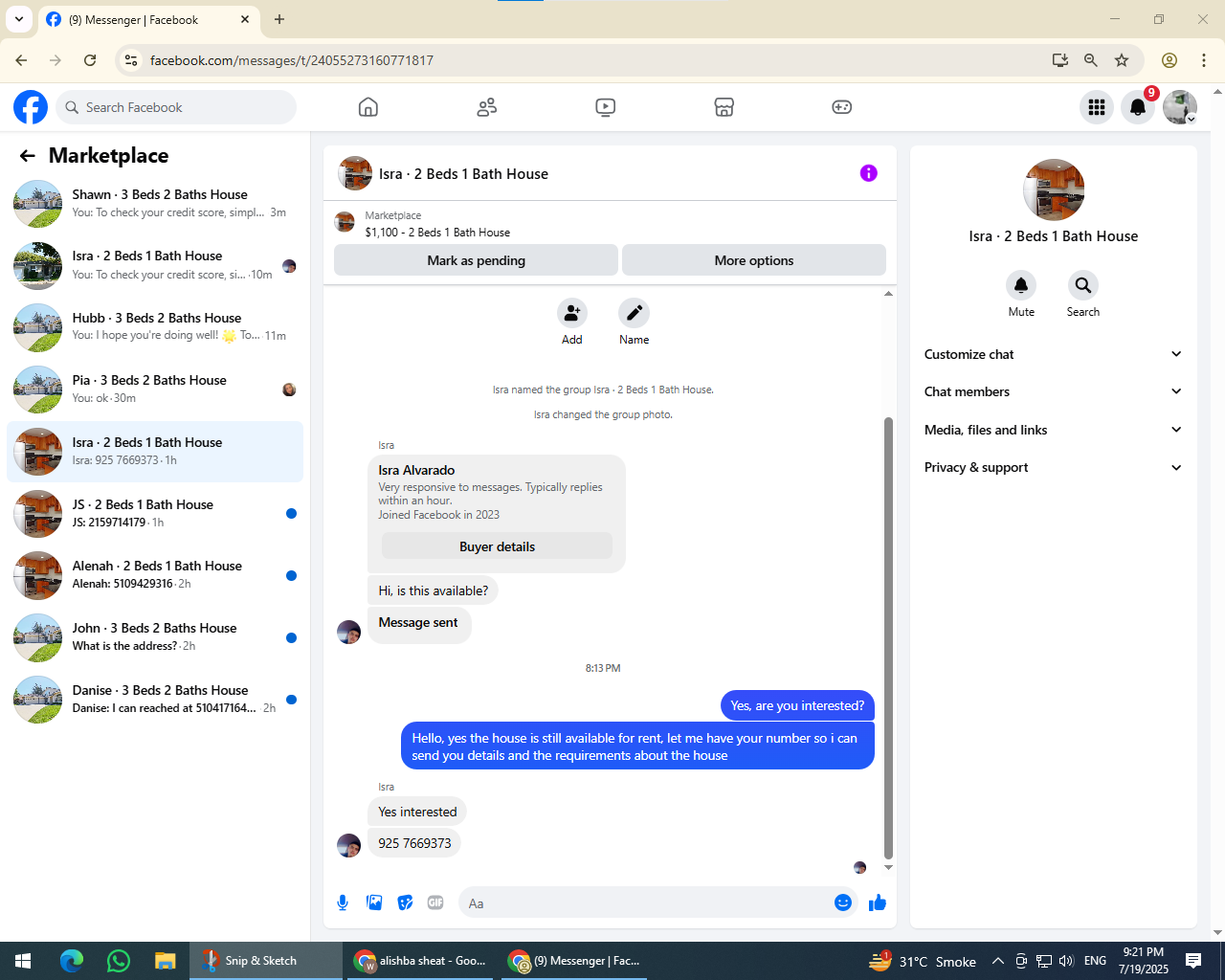Open the Windows Start menu
The width and height of the screenshot is (1225, 980).
(23, 961)
